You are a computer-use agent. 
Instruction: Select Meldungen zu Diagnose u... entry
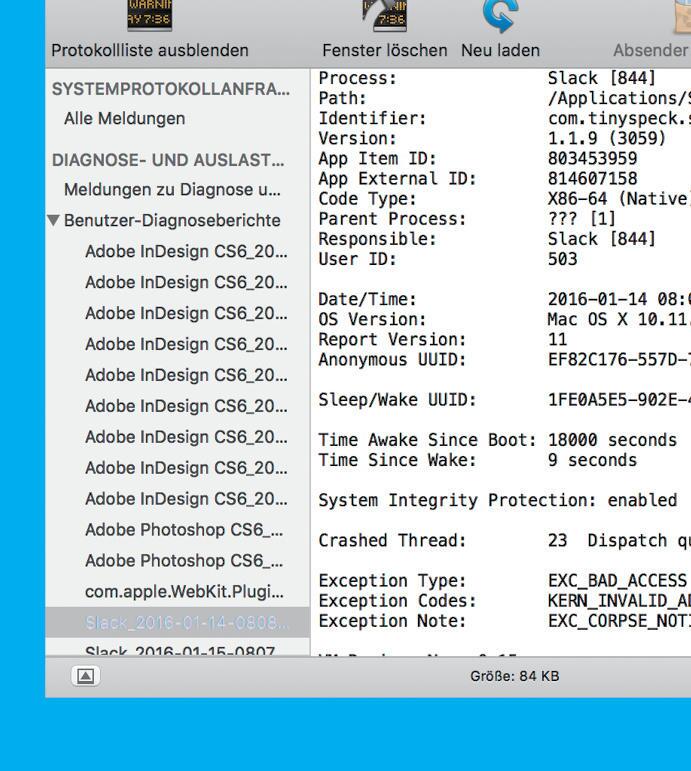[172, 190]
